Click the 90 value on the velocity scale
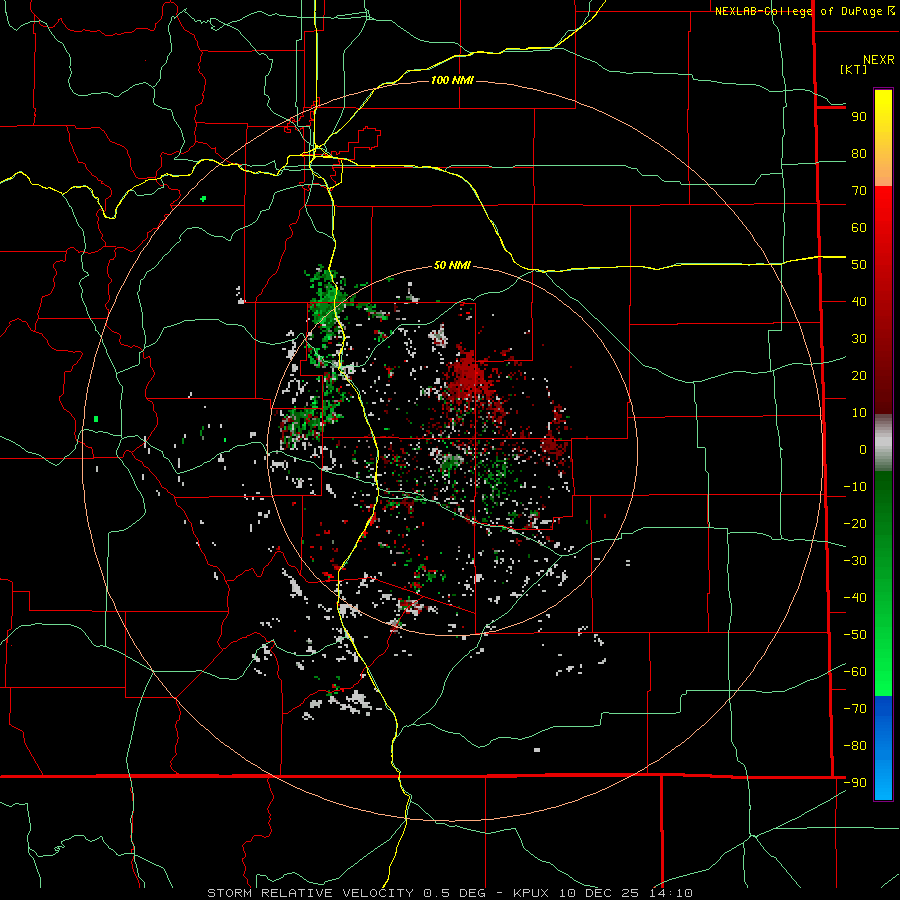 tap(859, 117)
